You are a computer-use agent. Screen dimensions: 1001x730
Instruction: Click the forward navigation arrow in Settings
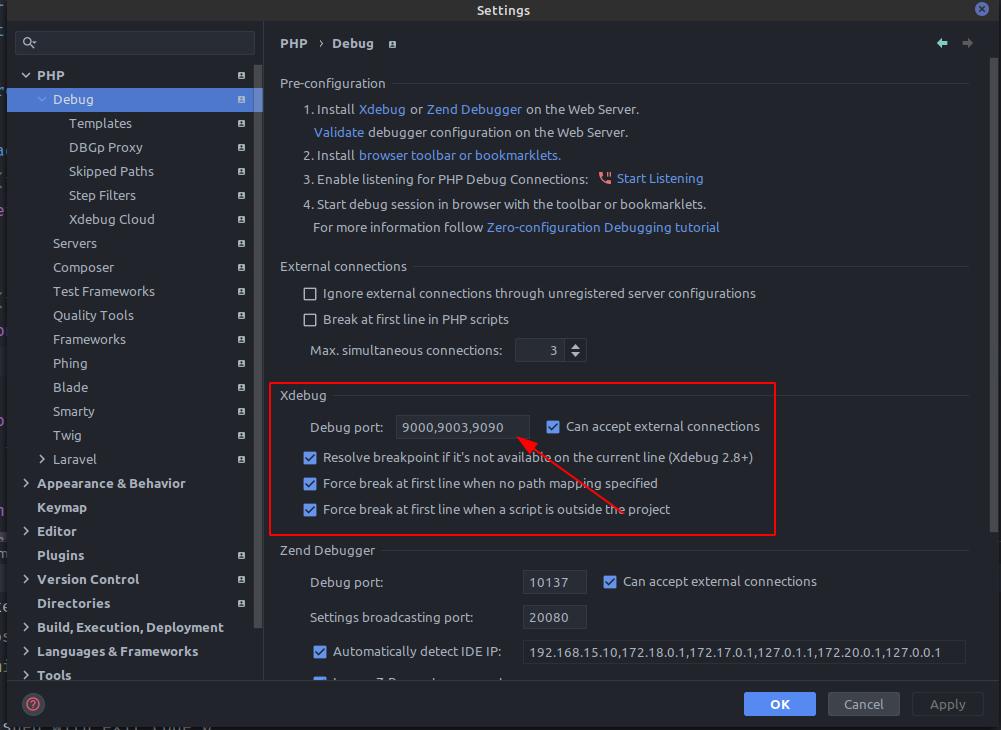967,43
